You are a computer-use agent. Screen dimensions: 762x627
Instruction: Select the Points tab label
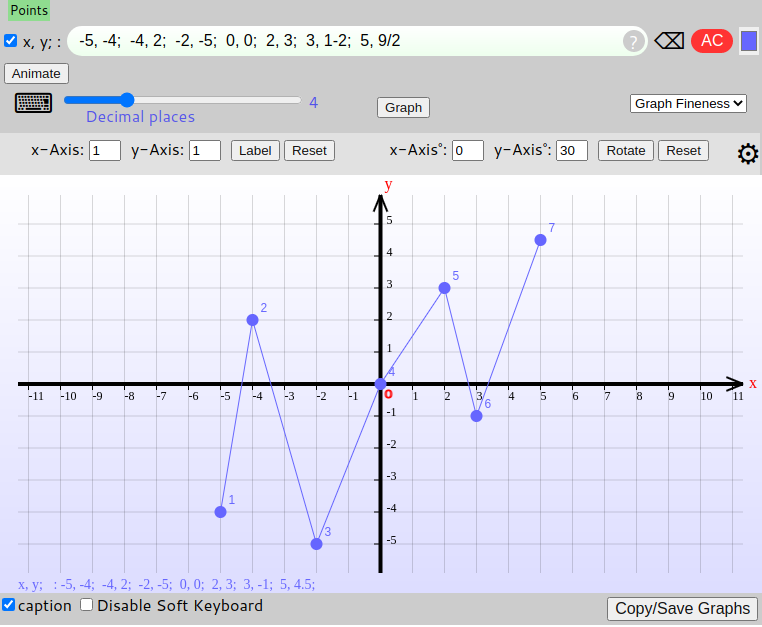[x=29, y=10]
